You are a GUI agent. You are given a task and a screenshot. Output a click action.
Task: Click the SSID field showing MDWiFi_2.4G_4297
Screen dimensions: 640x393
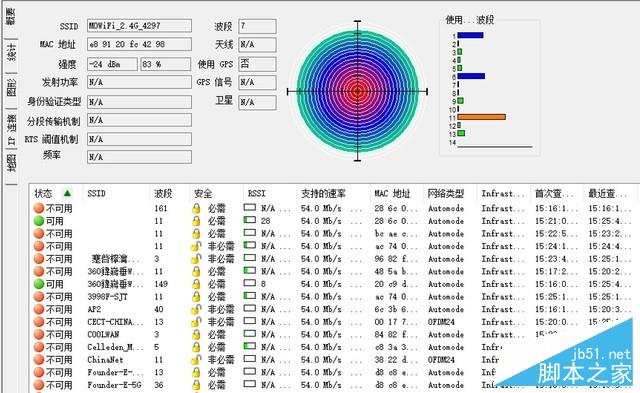click(x=139, y=26)
